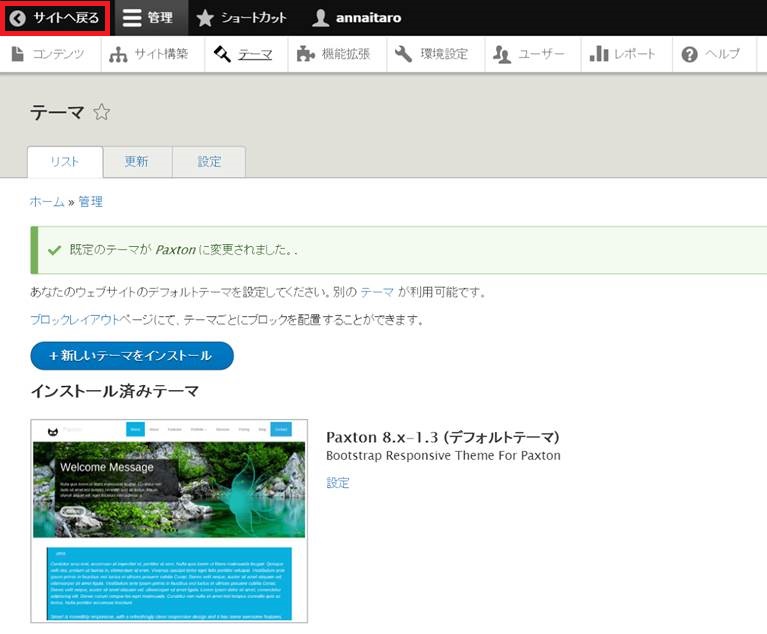
Task: Open the ブロックレイアウト link
Action: point(75,319)
